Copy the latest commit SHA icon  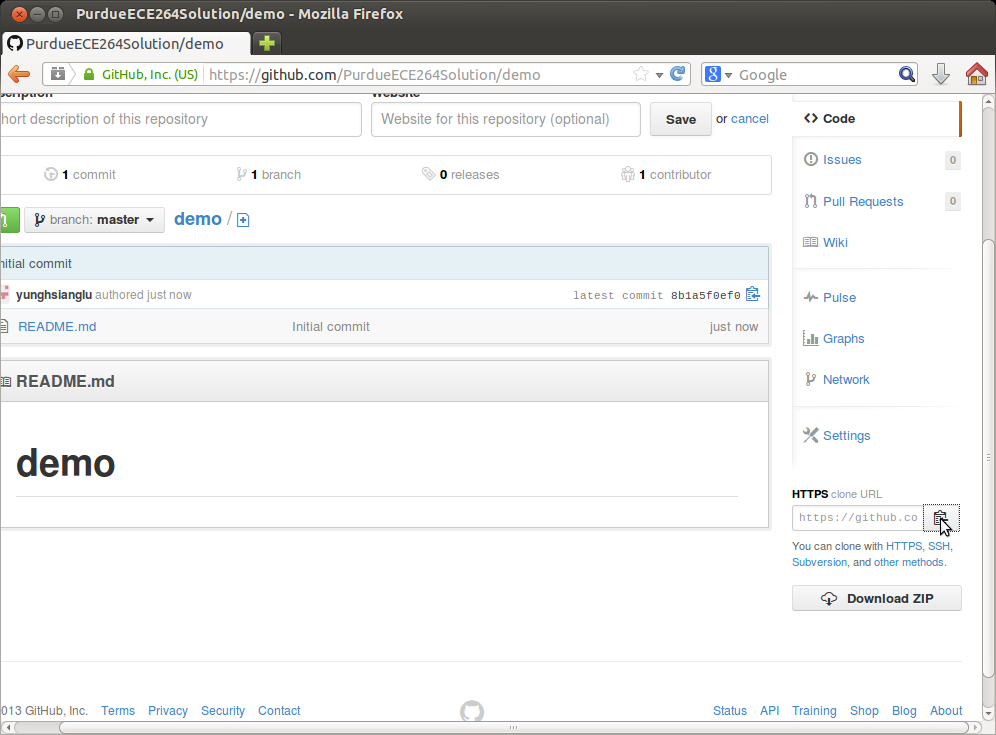click(753, 294)
